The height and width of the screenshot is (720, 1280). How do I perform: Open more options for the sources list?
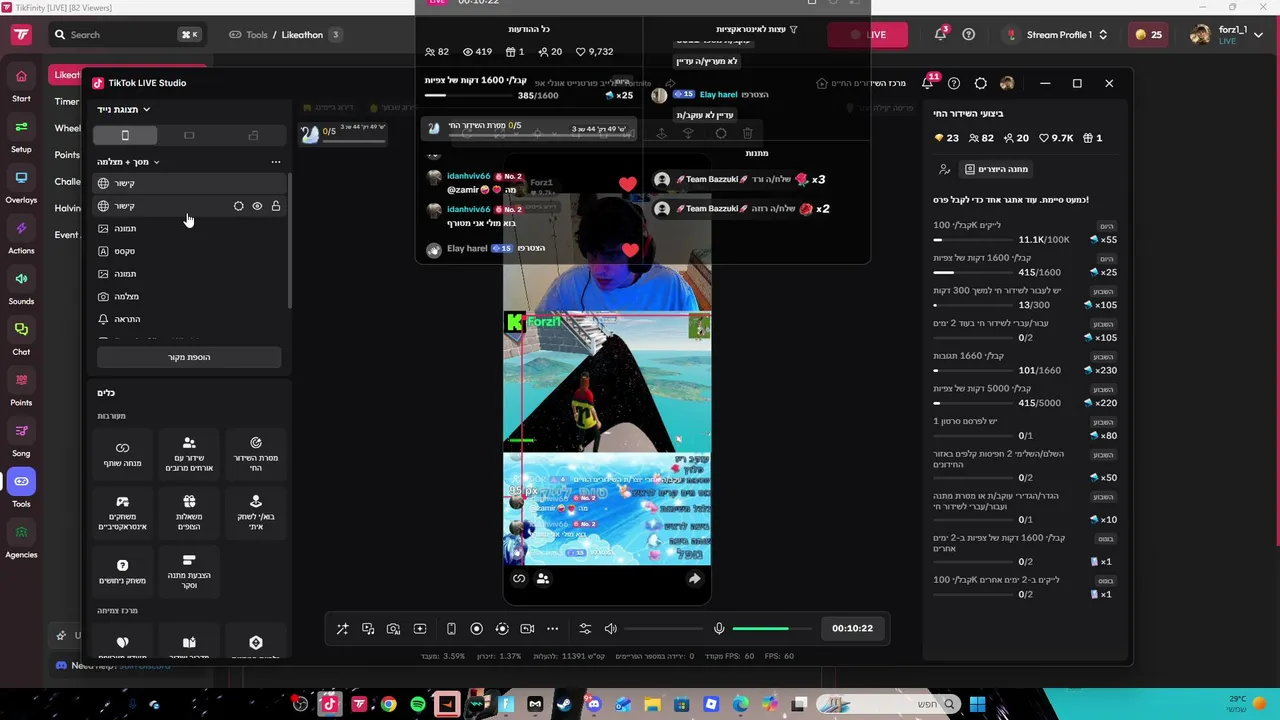coord(276,162)
